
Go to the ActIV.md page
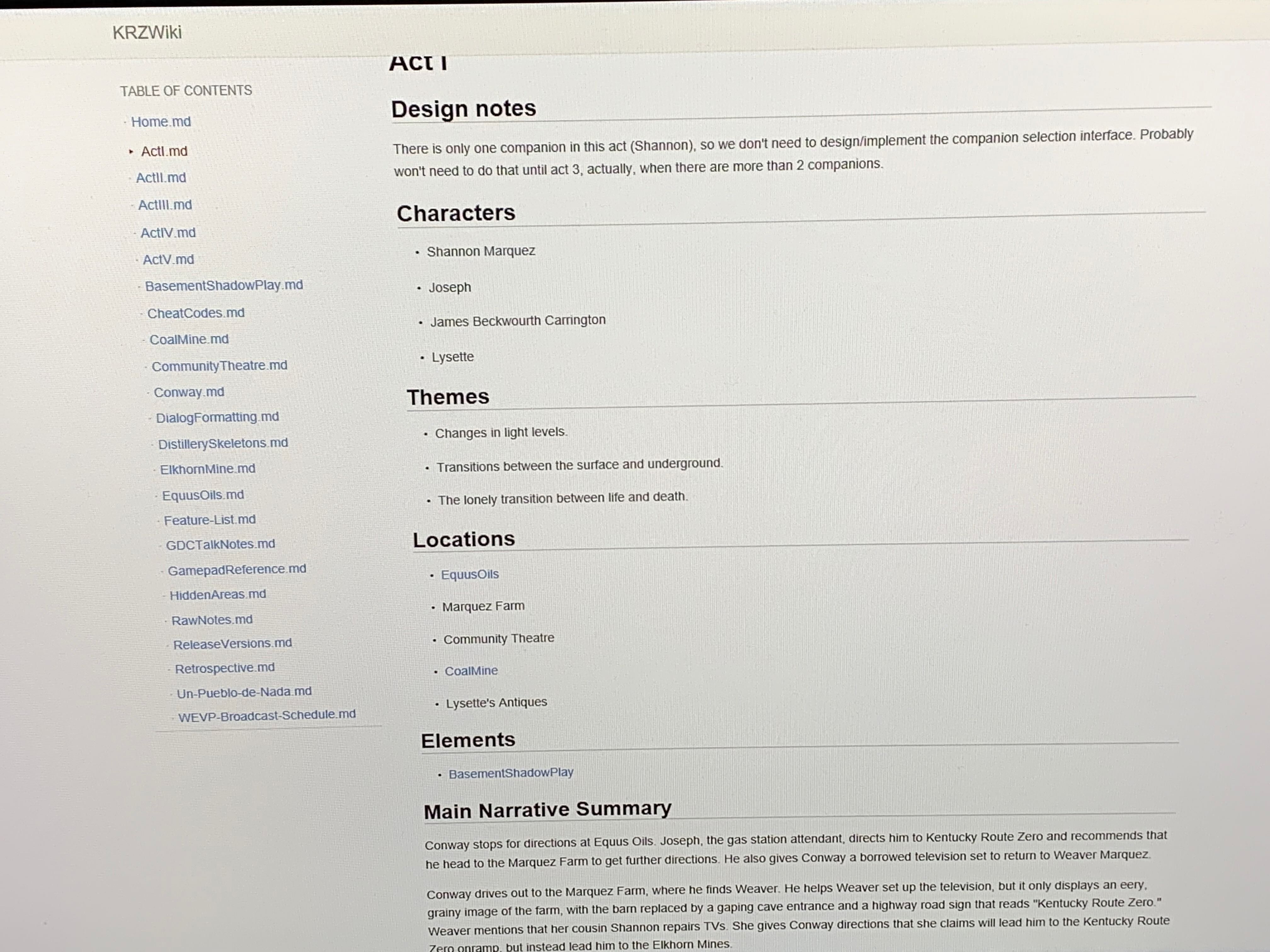[x=168, y=232]
